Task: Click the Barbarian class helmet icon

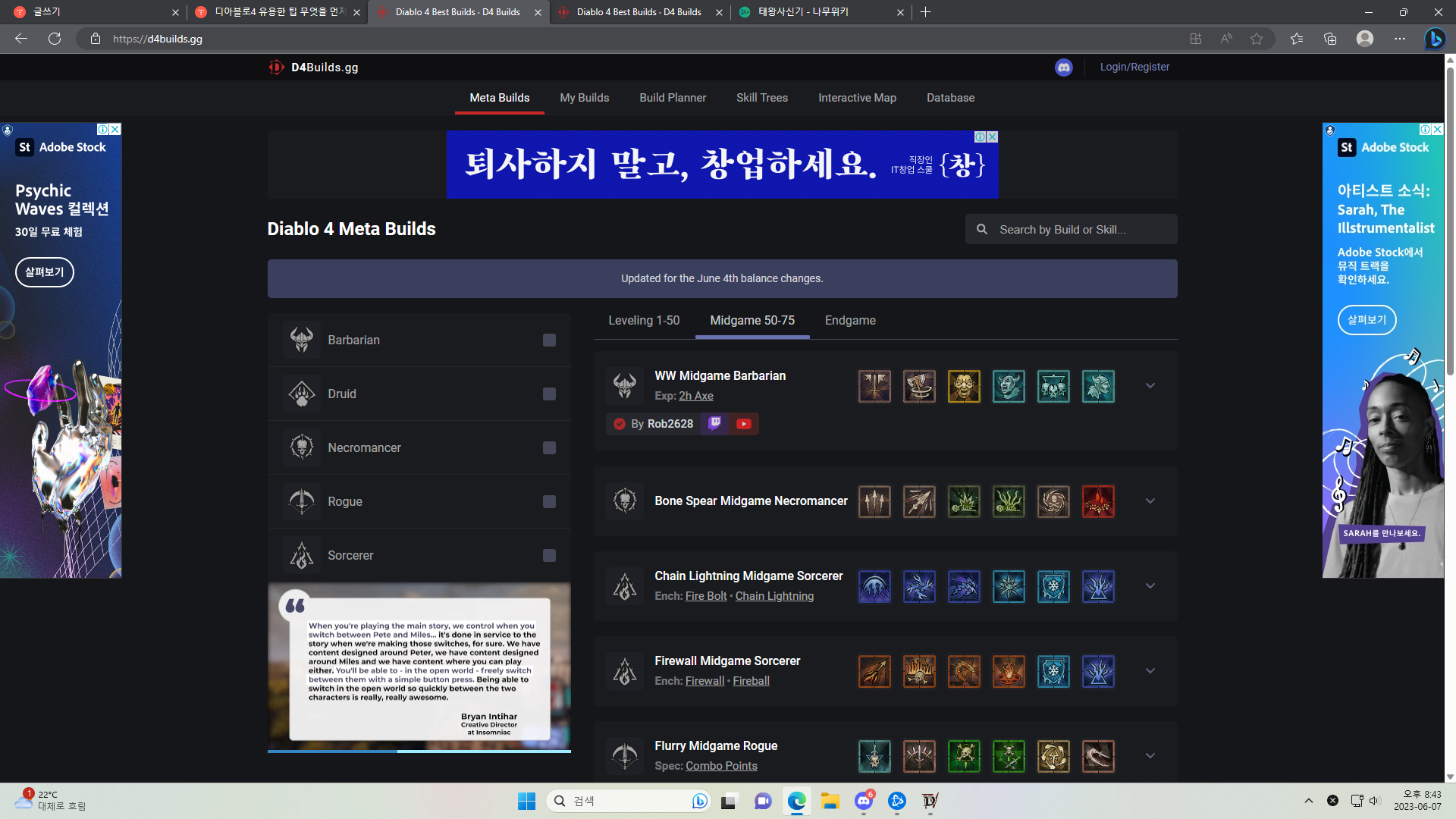Action: tap(302, 340)
